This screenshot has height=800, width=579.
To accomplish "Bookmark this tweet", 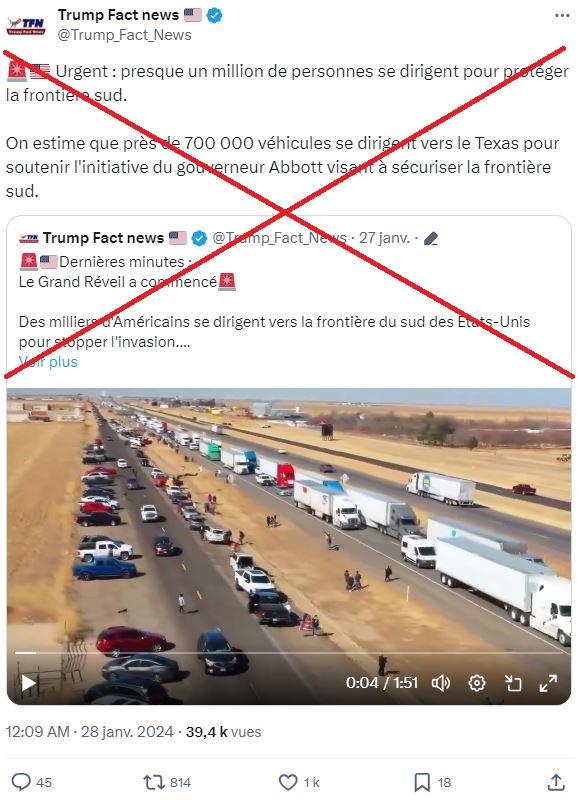I will (x=422, y=782).
